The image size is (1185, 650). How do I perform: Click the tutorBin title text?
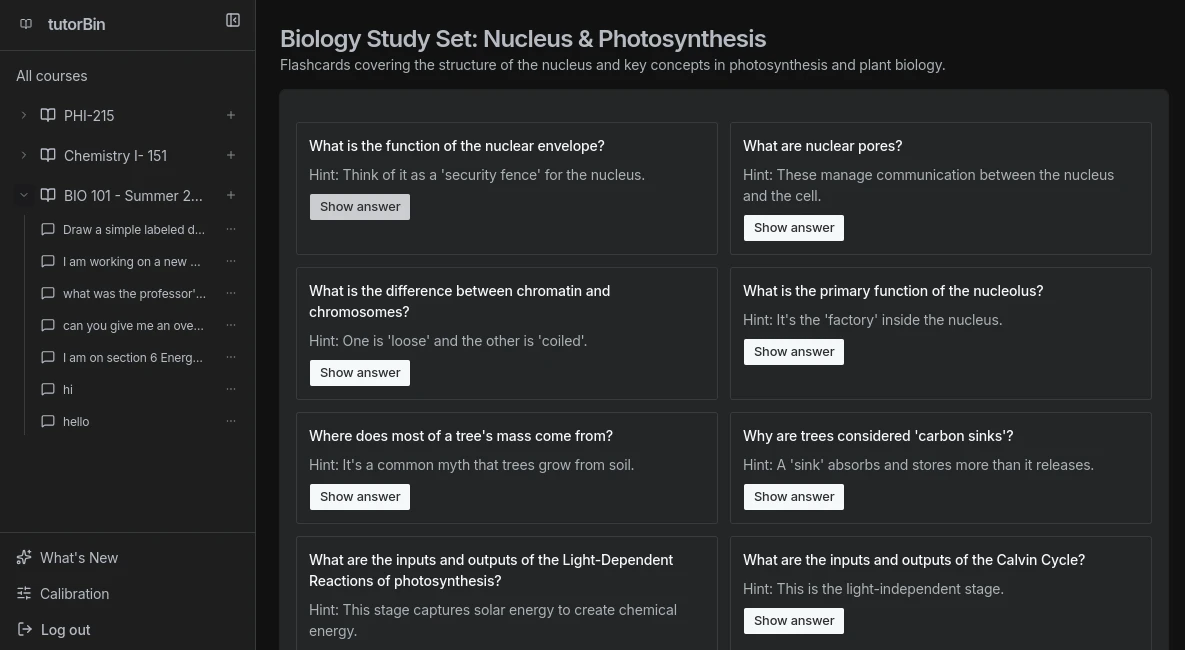(76, 24)
